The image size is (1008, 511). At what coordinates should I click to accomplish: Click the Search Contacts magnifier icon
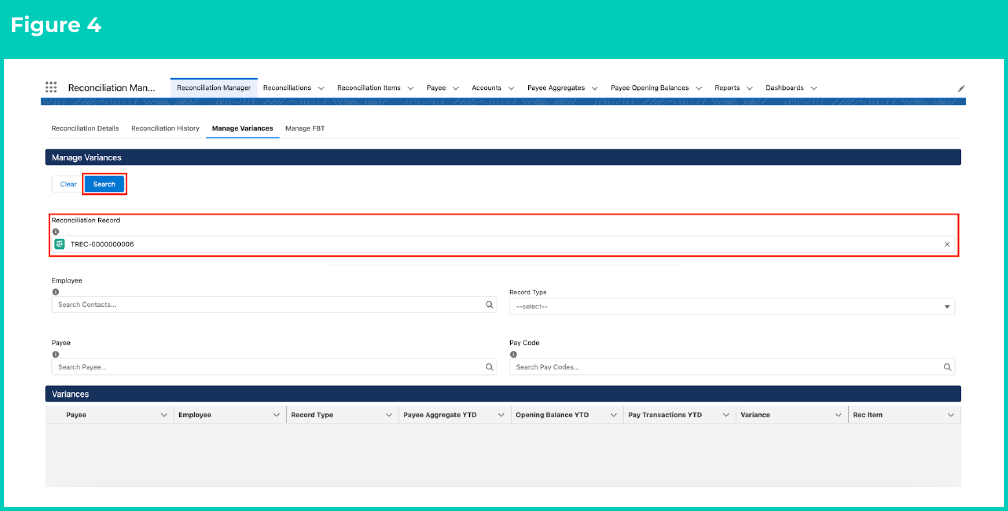click(x=489, y=305)
